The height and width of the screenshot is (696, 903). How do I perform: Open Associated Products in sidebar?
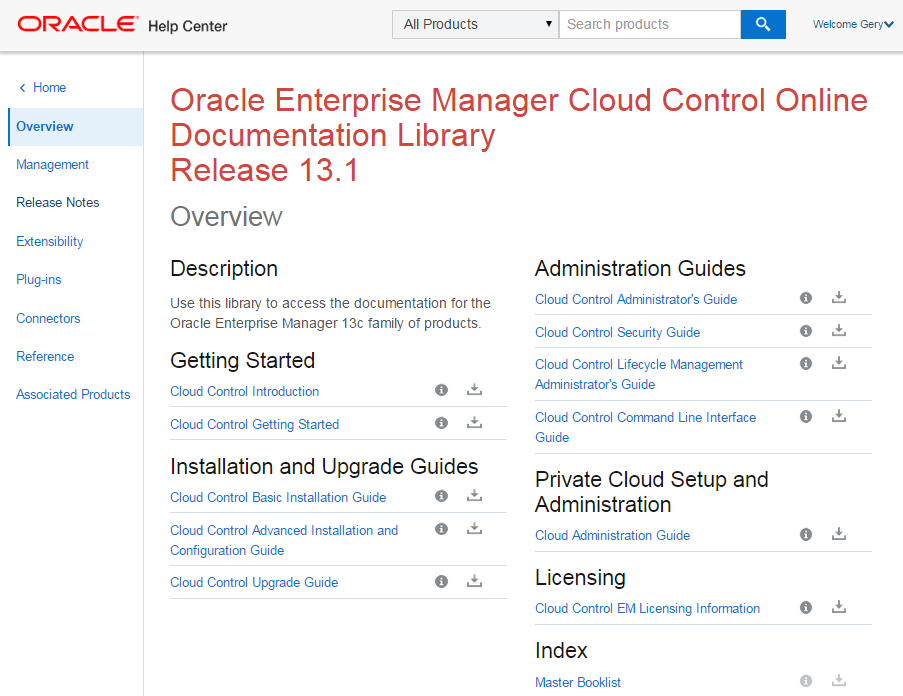73,394
